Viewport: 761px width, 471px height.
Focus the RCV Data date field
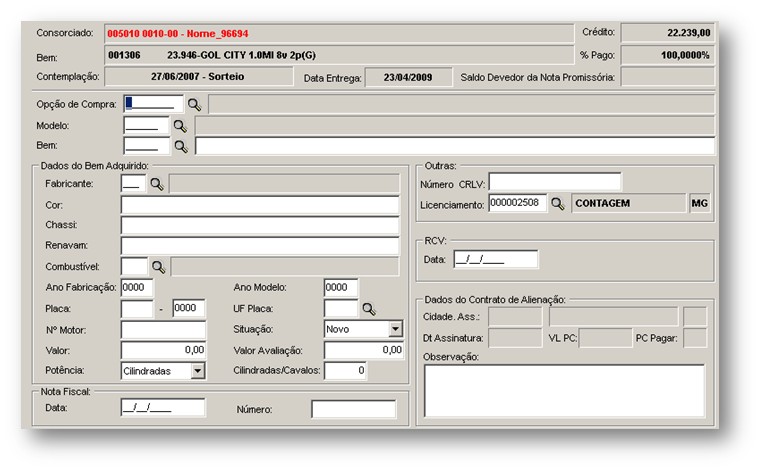[x=496, y=259]
